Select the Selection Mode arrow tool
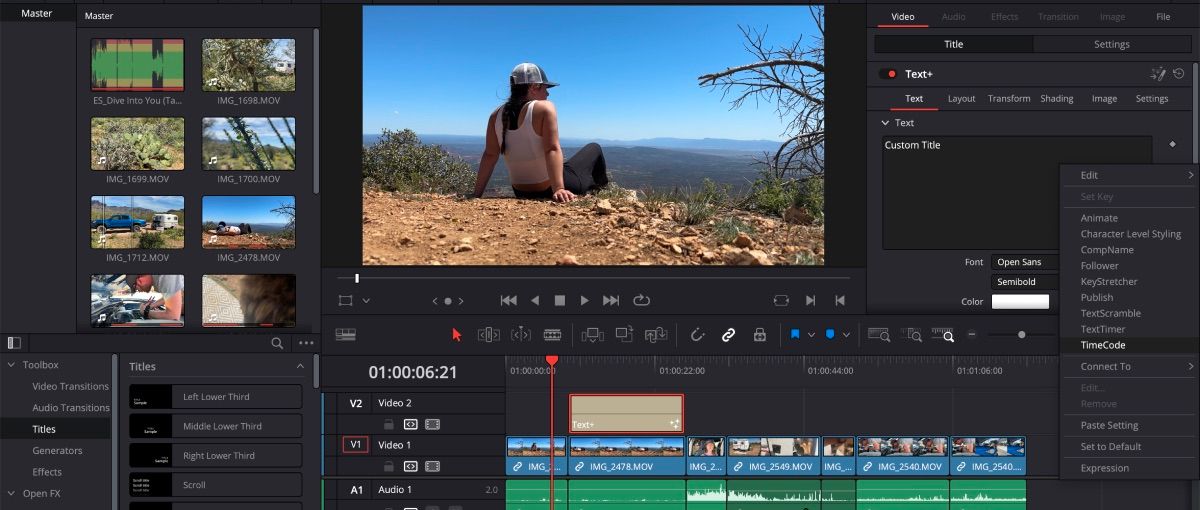The image size is (1200, 510). (457, 335)
